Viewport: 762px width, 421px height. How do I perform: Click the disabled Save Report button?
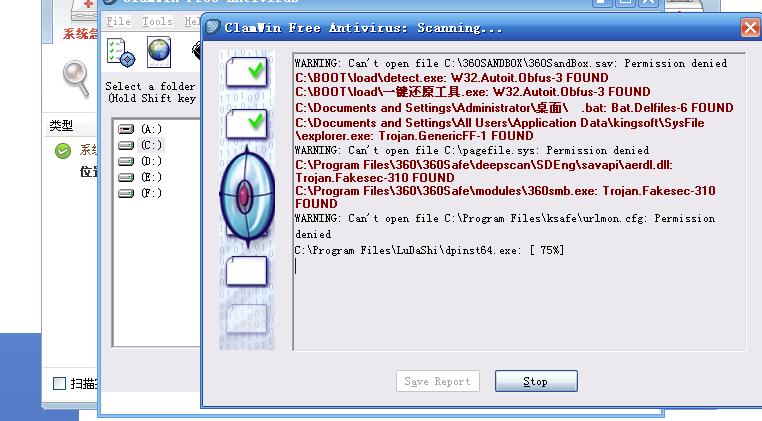[x=437, y=381]
